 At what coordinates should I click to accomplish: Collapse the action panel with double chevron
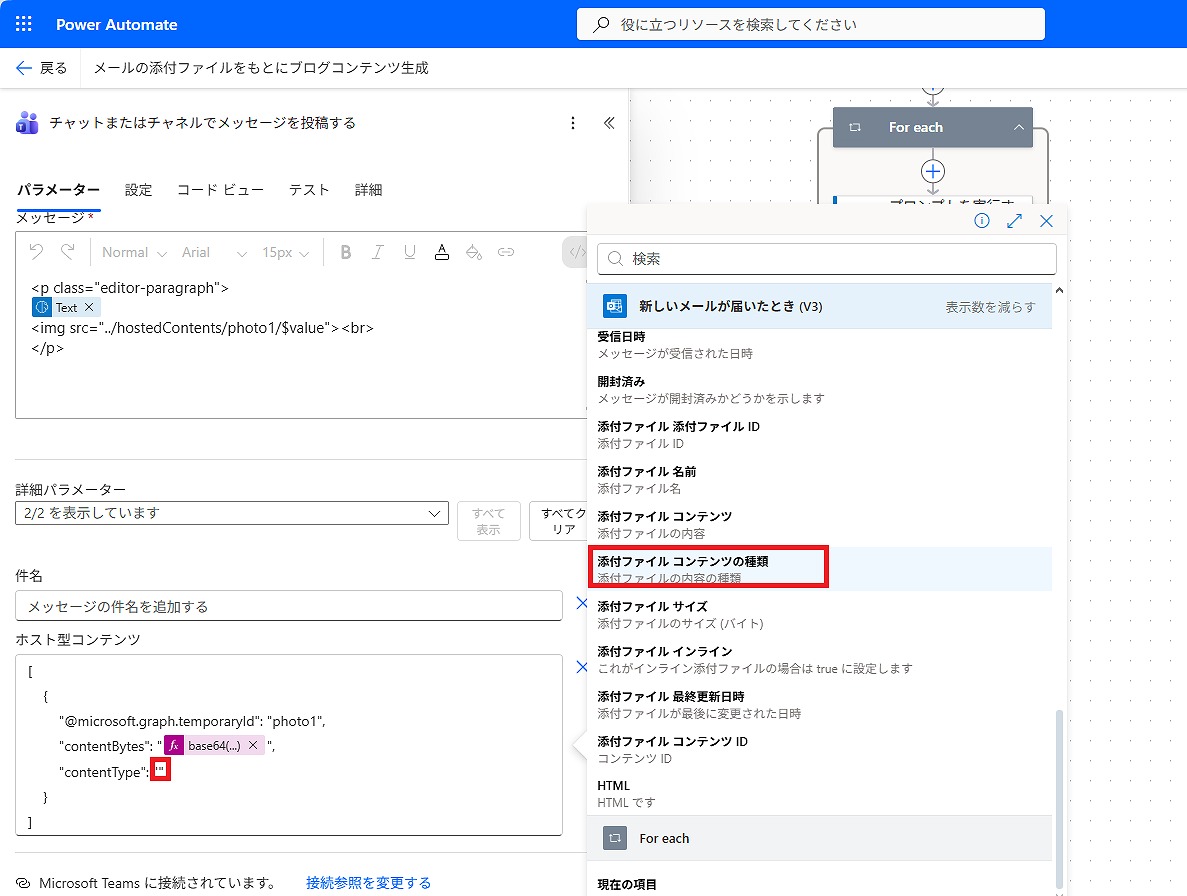[x=609, y=123]
